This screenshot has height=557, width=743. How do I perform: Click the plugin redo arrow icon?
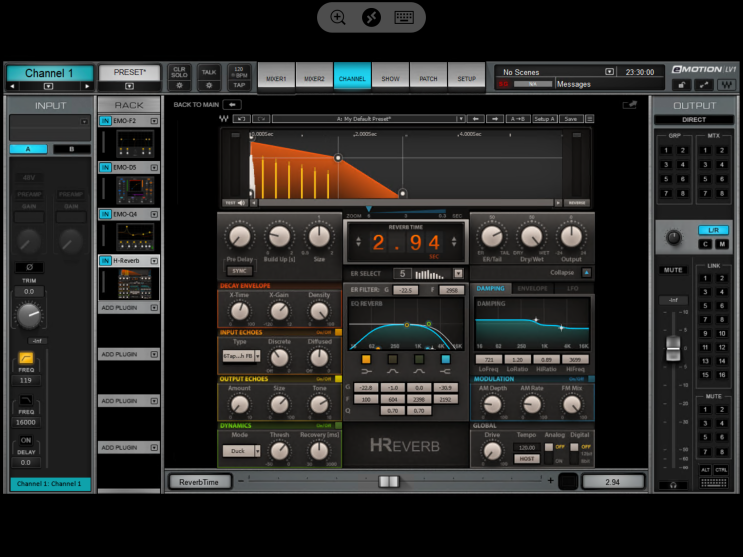pyautogui.click(x=261, y=119)
